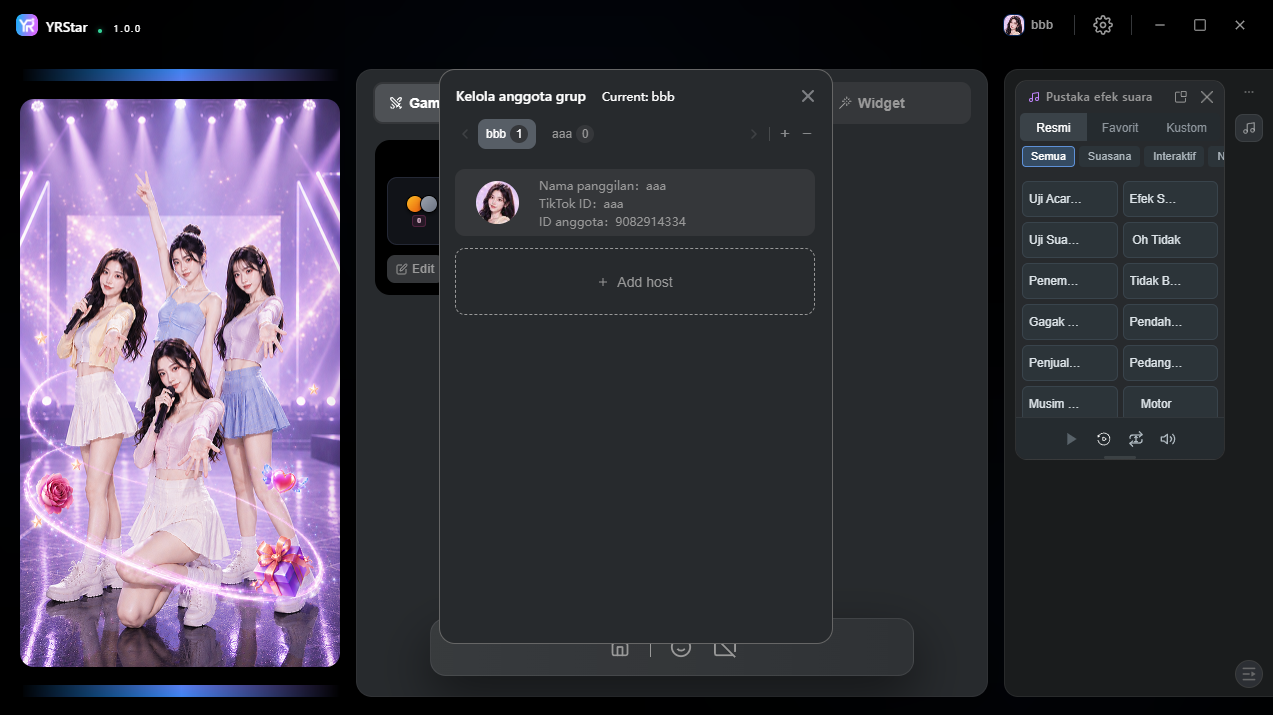Filter sounds by Suasana
1273x715 pixels.
tap(1109, 156)
